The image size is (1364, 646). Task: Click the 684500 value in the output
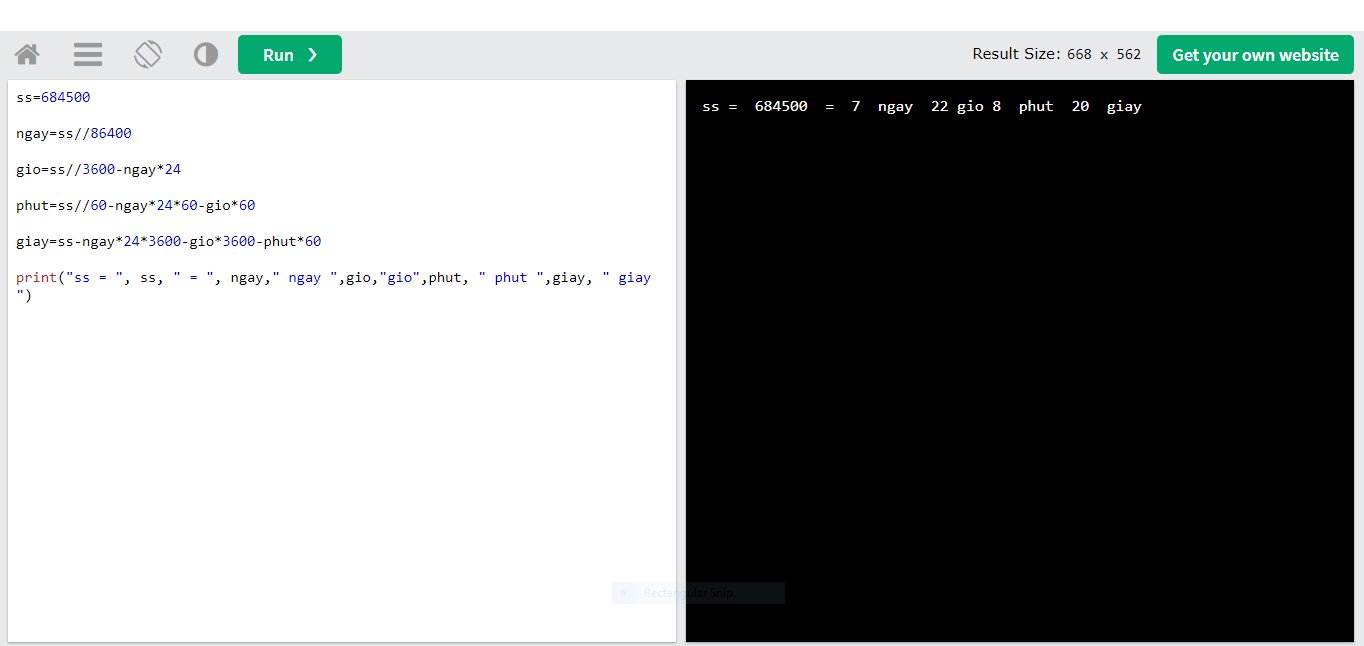[x=781, y=106]
